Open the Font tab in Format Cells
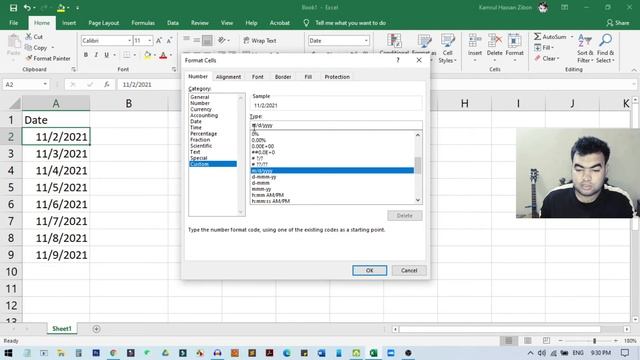The height and width of the screenshot is (360, 640). (x=258, y=77)
